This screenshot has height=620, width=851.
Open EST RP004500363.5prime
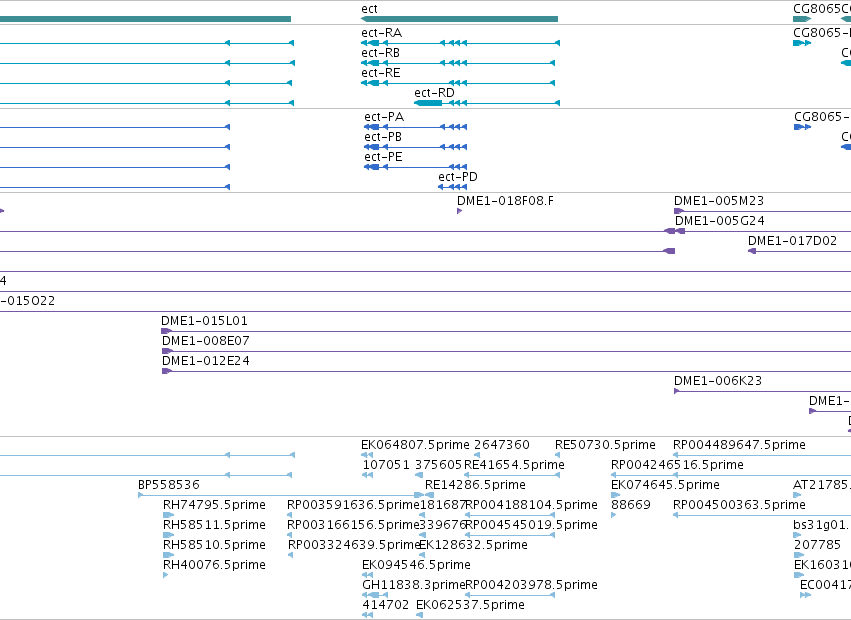pos(739,505)
